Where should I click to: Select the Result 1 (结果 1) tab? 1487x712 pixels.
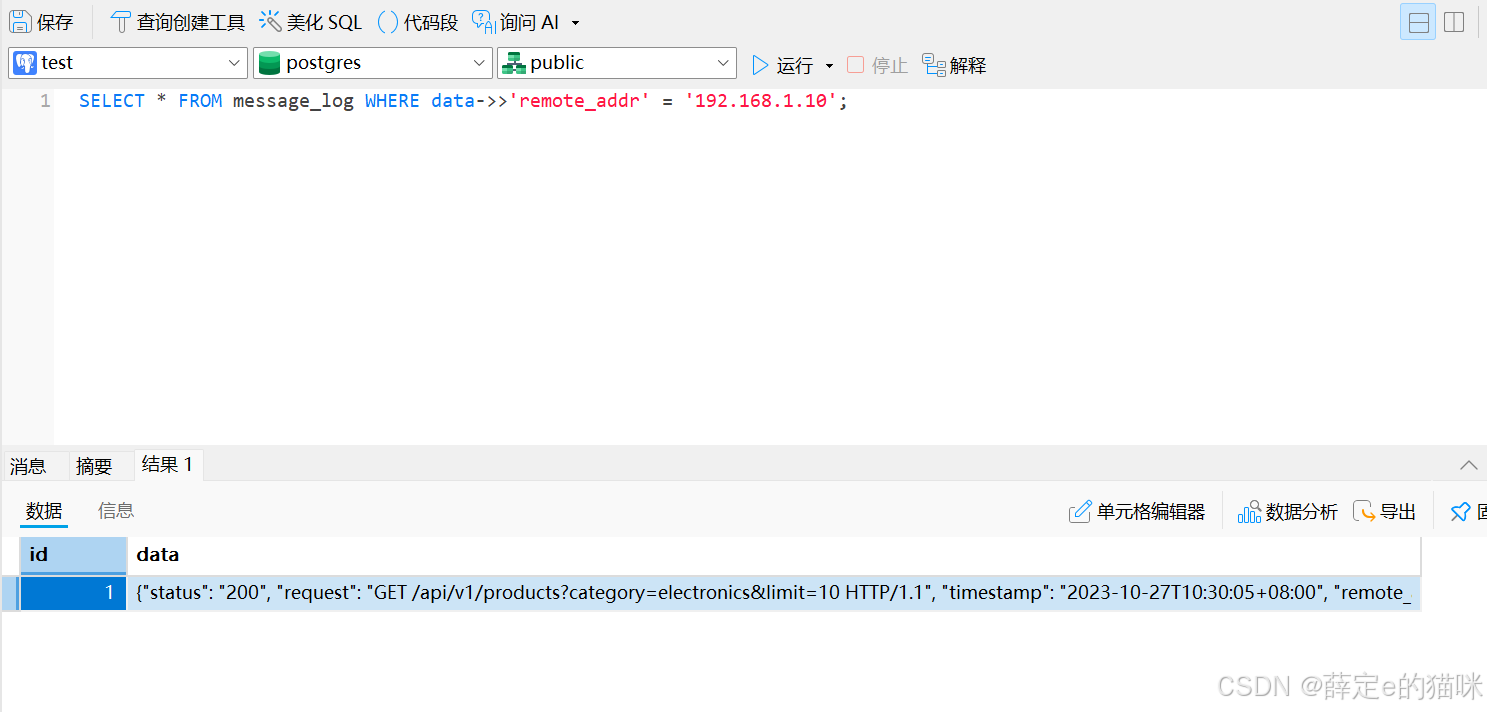click(167, 464)
